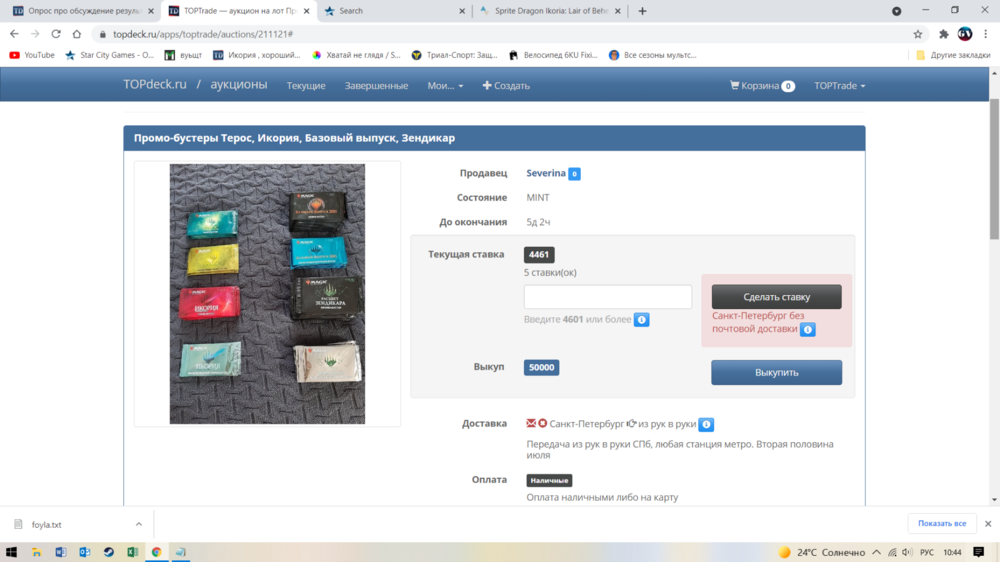1000x562 pixels.
Task: Click the info icon in the pink delivery warning
Action: click(808, 329)
